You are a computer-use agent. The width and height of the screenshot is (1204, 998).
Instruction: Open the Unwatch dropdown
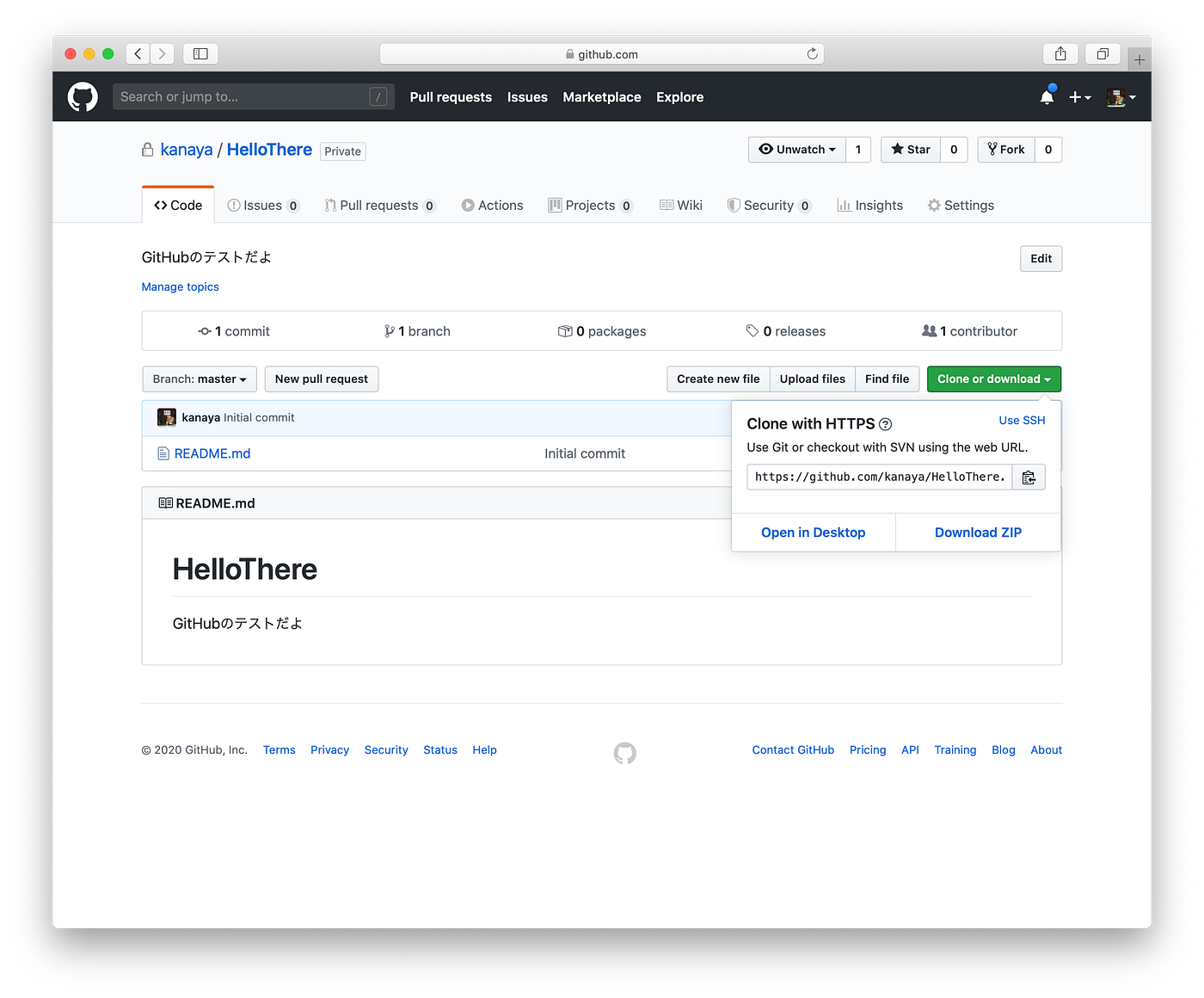[x=797, y=150]
